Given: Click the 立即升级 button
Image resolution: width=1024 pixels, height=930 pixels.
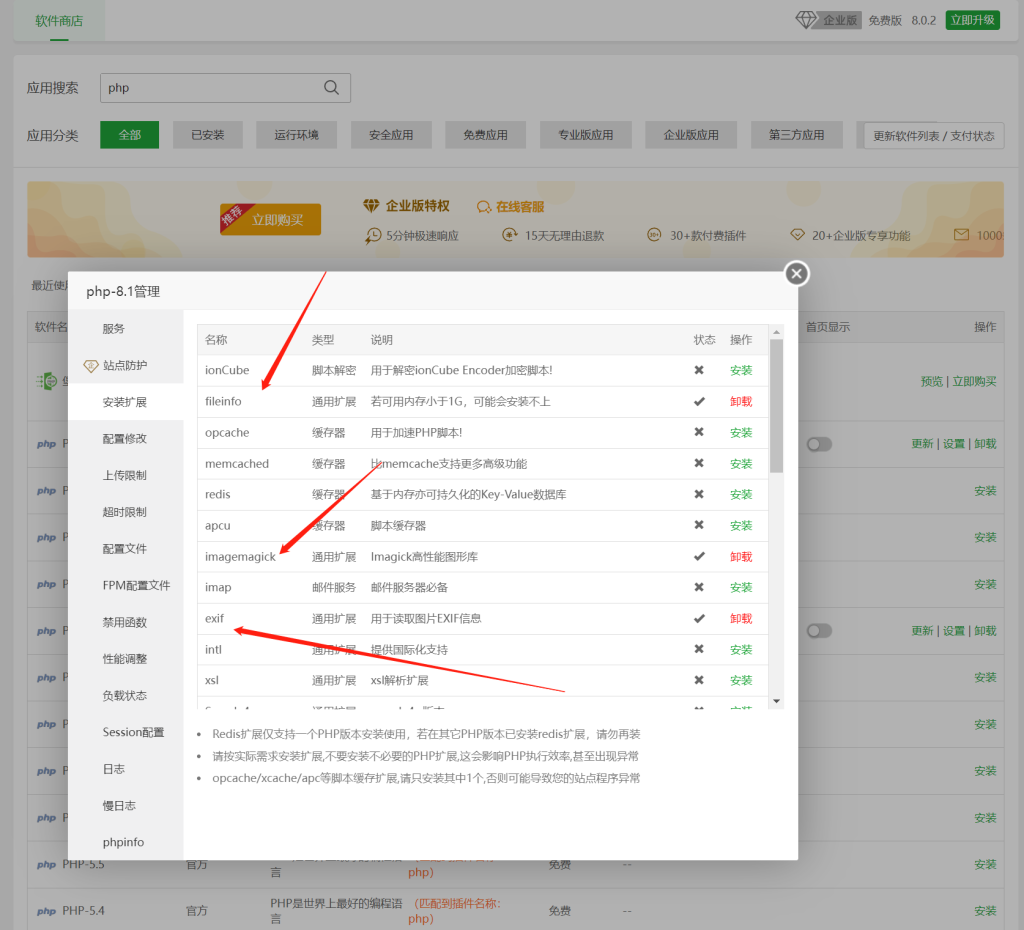Looking at the screenshot, I should coord(971,20).
